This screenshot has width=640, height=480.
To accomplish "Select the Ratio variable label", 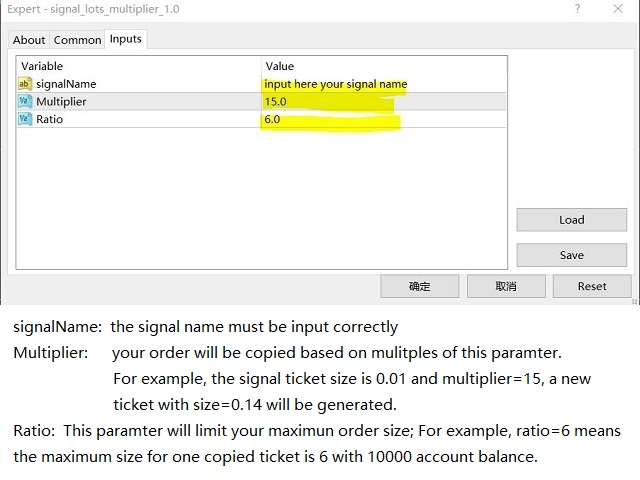I will click(49, 119).
